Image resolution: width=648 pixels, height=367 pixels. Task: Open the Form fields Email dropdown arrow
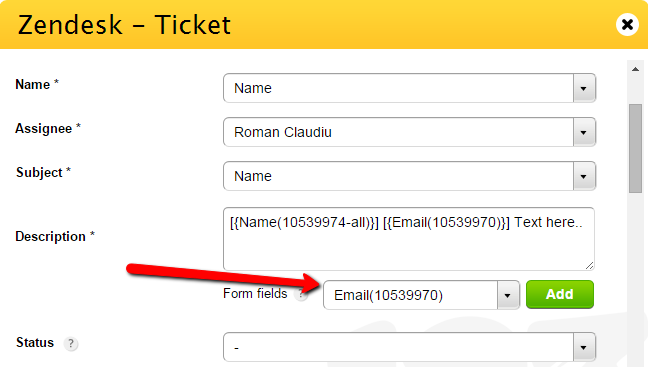(x=507, y=295)
